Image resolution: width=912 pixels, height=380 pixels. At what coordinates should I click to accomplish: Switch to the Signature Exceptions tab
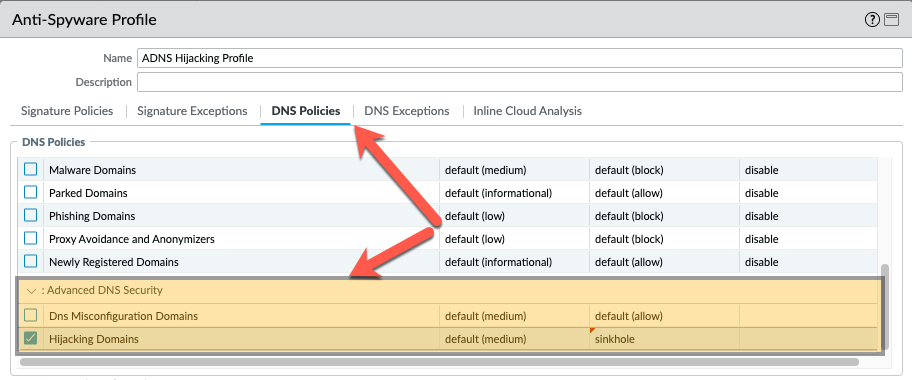pyautogui.click(x=192, y=111)
